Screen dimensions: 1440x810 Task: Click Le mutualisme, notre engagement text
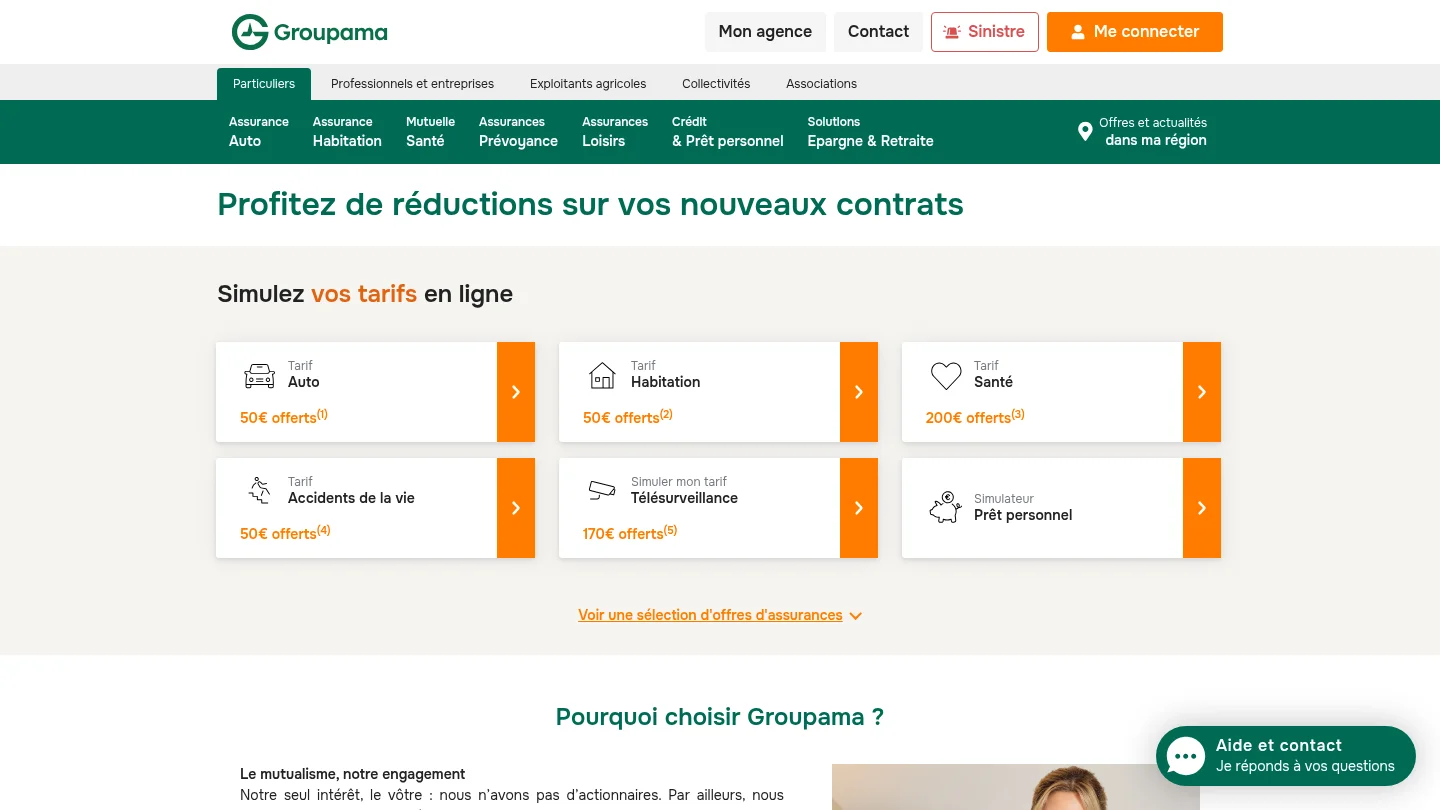point(353,774)
